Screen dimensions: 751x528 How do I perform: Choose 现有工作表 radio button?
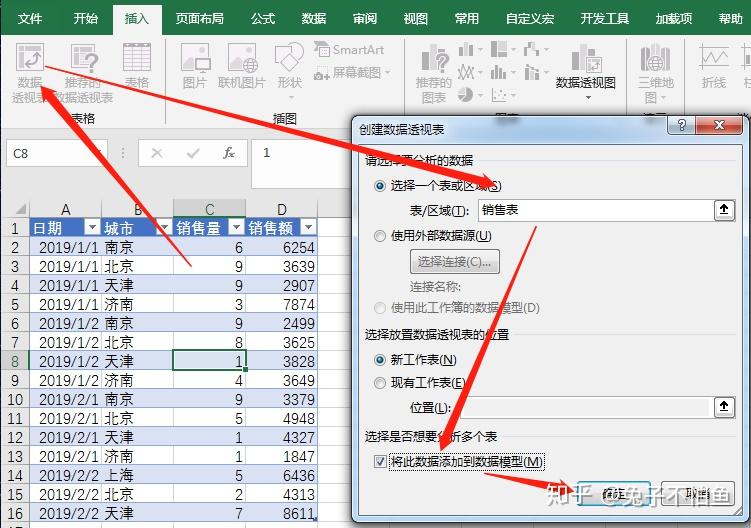coord(380,383)
